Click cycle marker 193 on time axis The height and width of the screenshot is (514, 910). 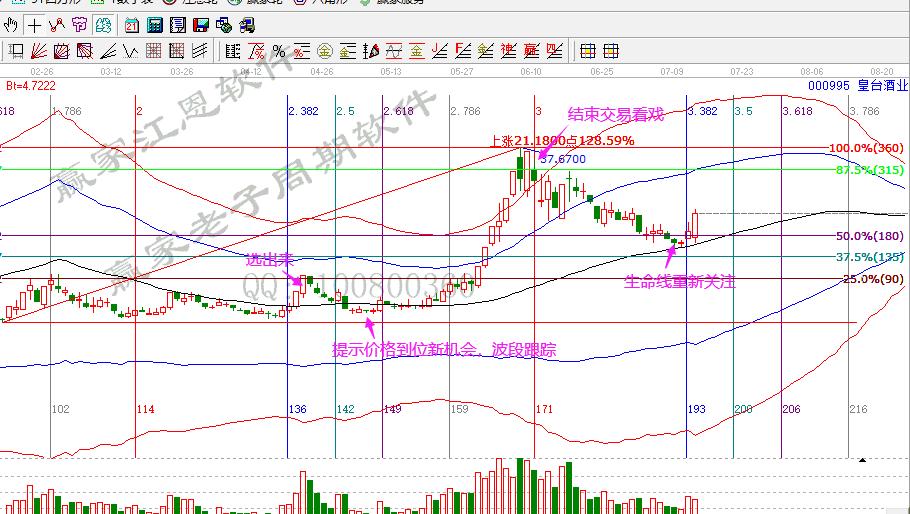tap(697, 410)
